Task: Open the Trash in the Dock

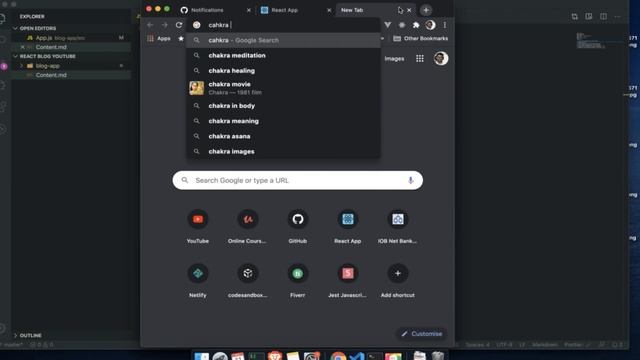Action: point(438,356)
